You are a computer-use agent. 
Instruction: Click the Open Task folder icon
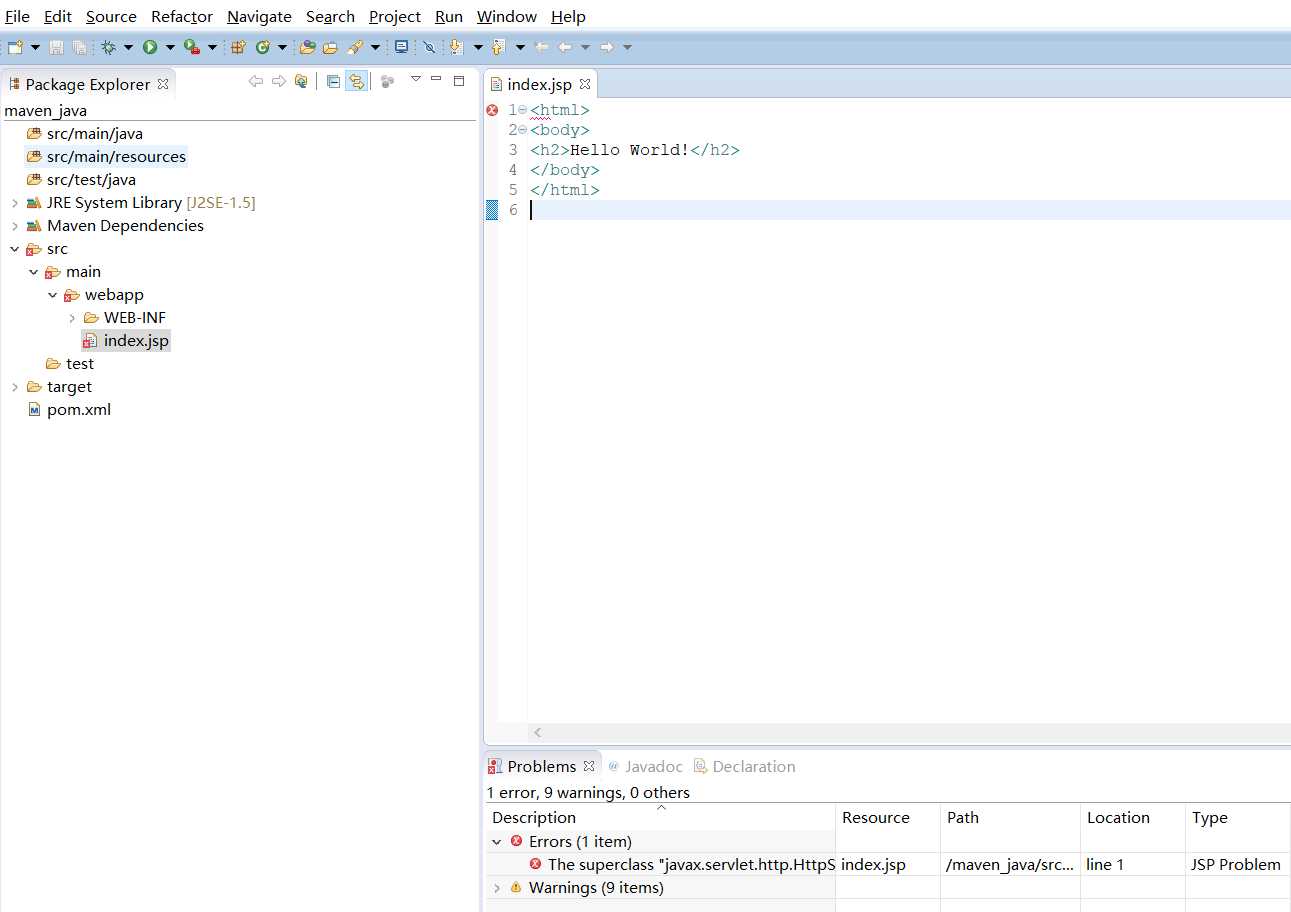coord(330,47)
